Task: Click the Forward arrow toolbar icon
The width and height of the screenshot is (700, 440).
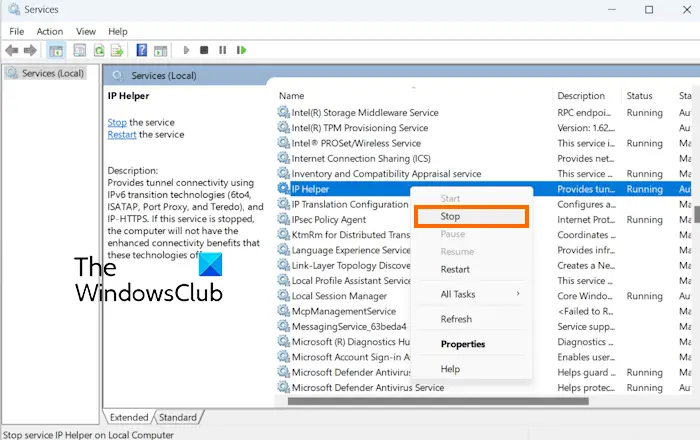Action: 30,50
